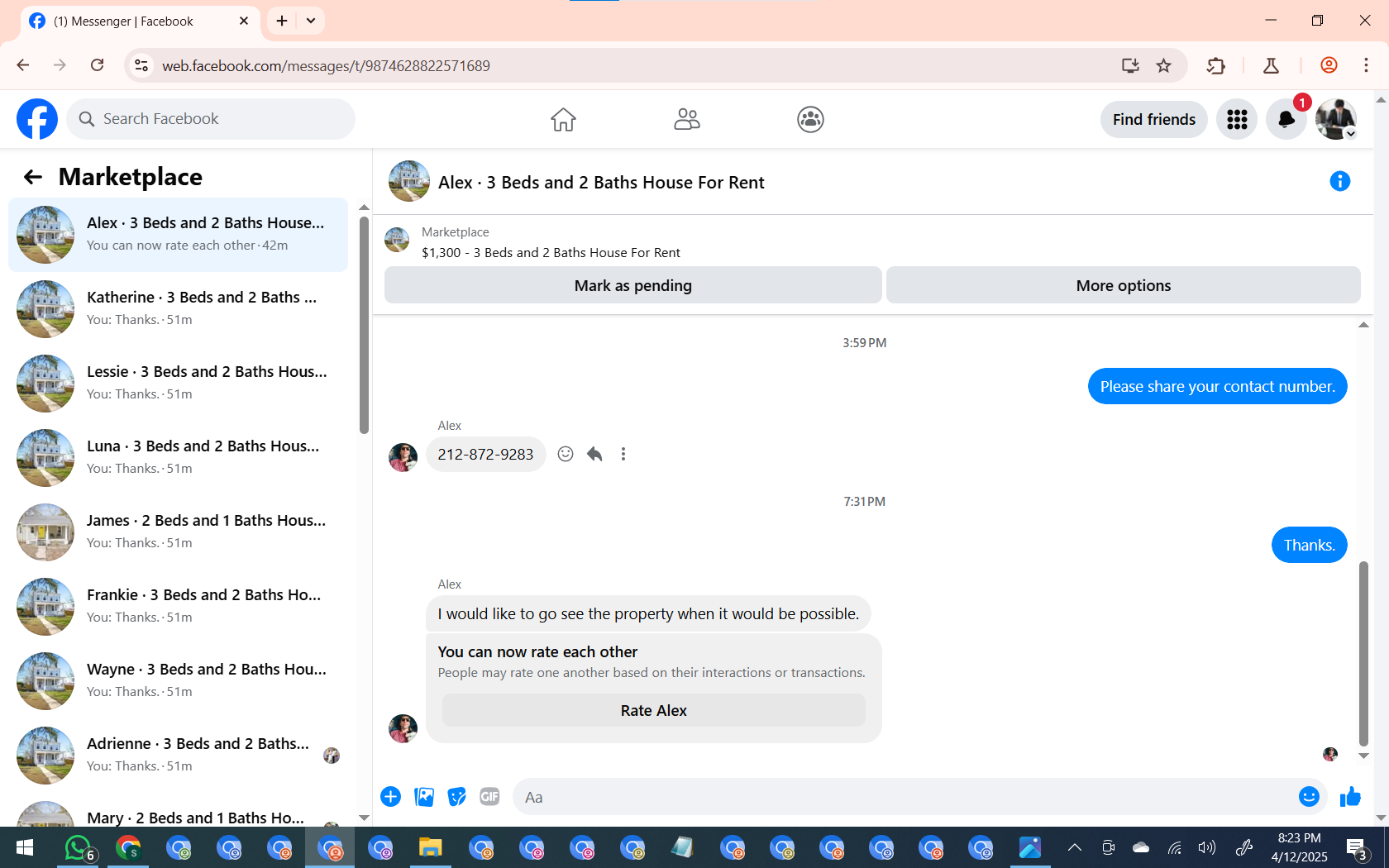Open the Facebook menu grid
This screenshot has width=1389, height=868.
tap(1237, 120)
